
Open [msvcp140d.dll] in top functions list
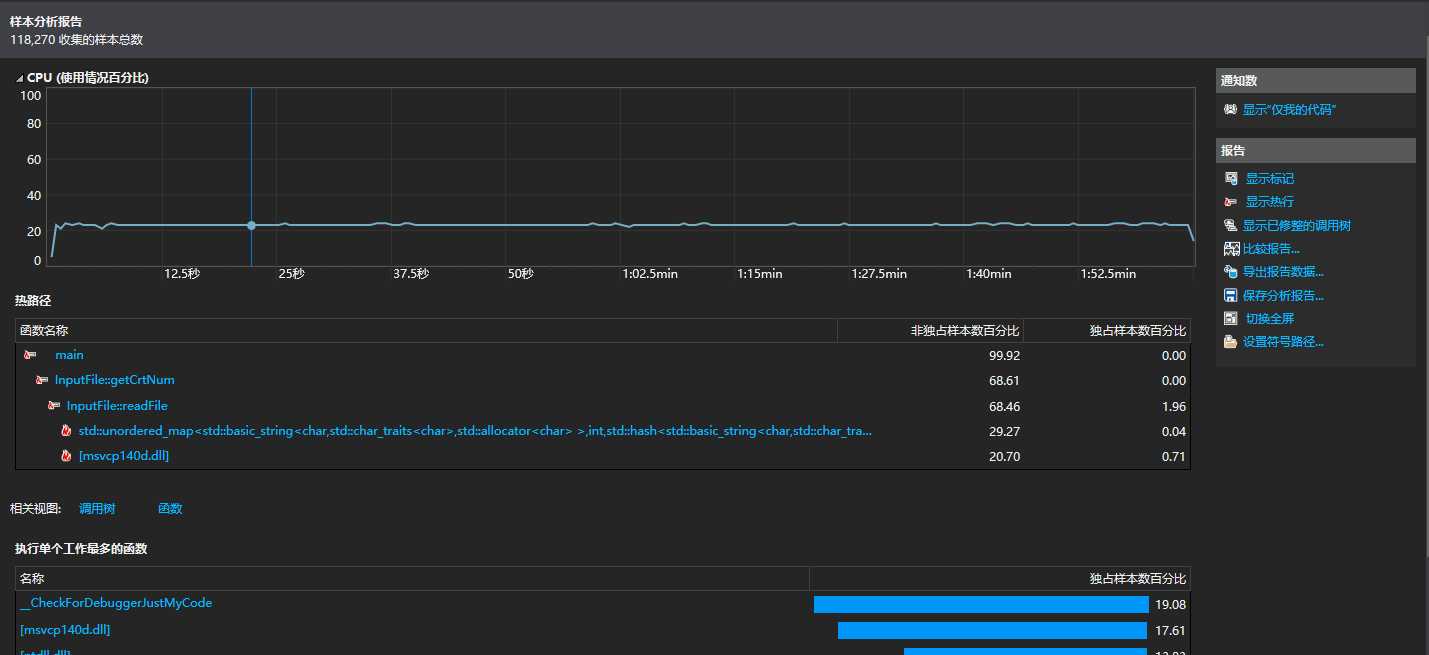pos(65,630)
